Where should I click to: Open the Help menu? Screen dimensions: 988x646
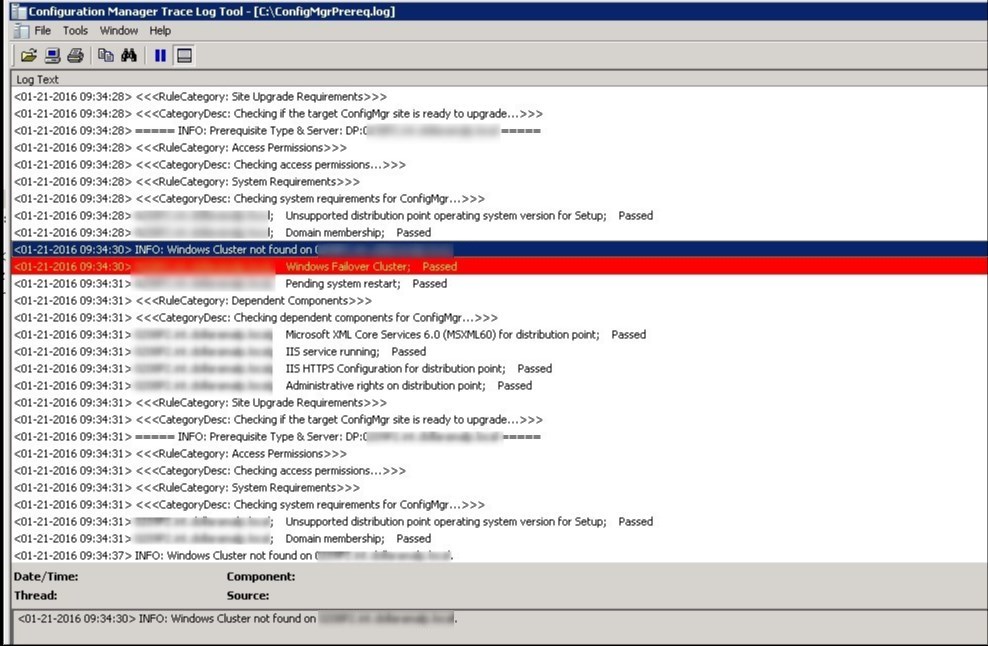[160, 30]
